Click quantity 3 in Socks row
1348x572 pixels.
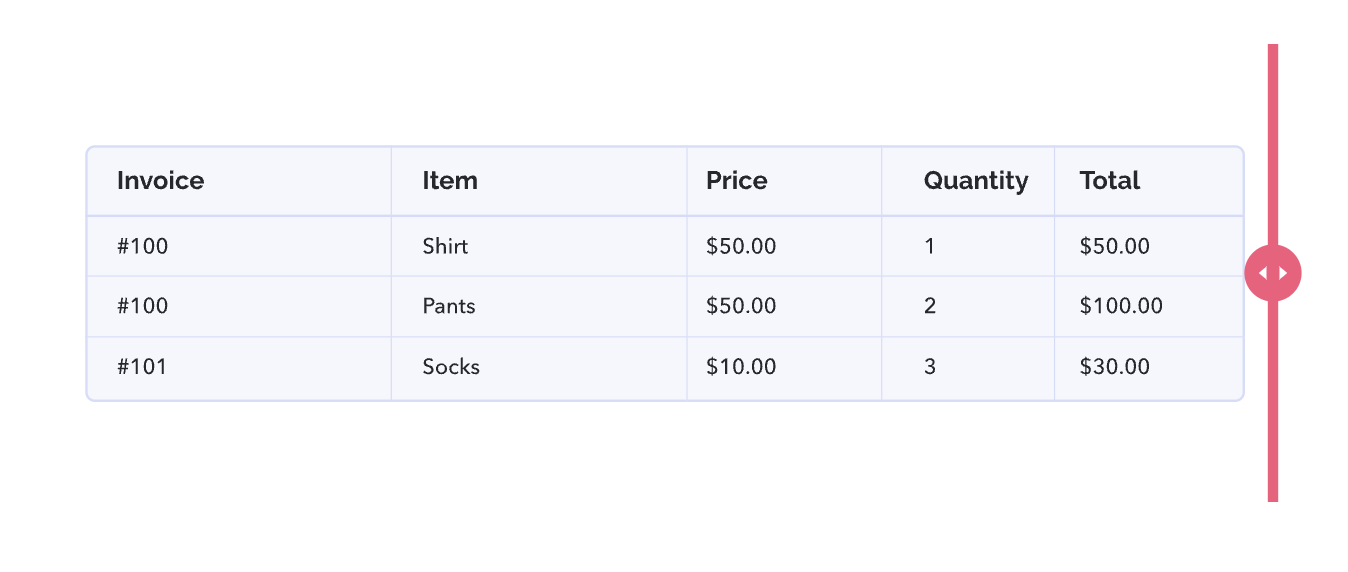click(x=968, y=367)
